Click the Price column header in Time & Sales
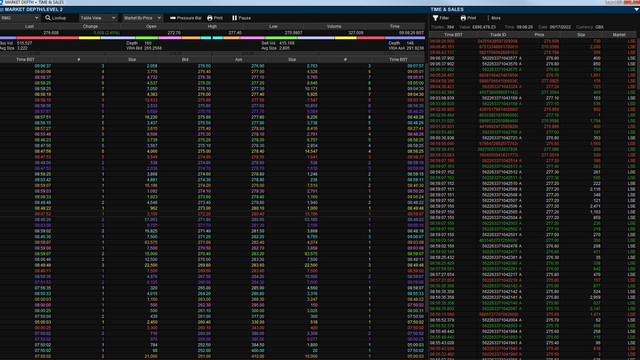The image size is (640, 360). 539,35
